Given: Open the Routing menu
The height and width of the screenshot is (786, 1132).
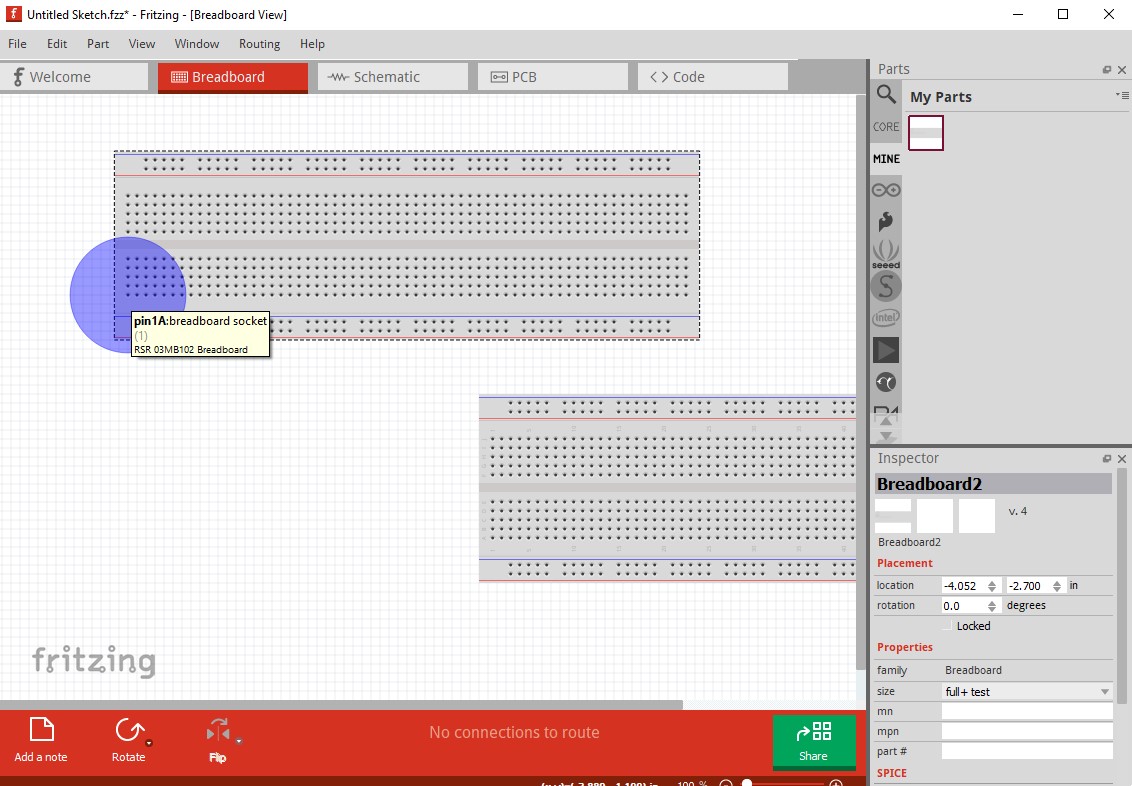Looking at the screenshot, I should [x=259, y=44].
